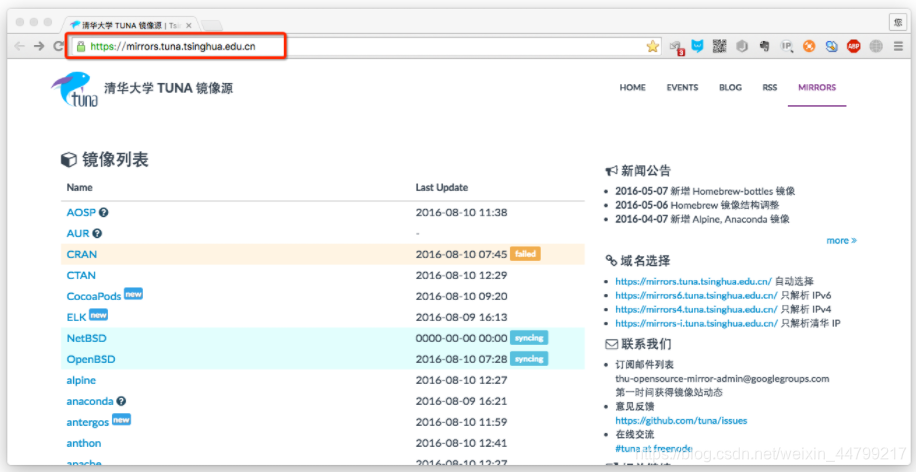Open the alpine mirror link
Image resolution: width=916 pixels, height=472 pixels.
[x=81, y=380]
